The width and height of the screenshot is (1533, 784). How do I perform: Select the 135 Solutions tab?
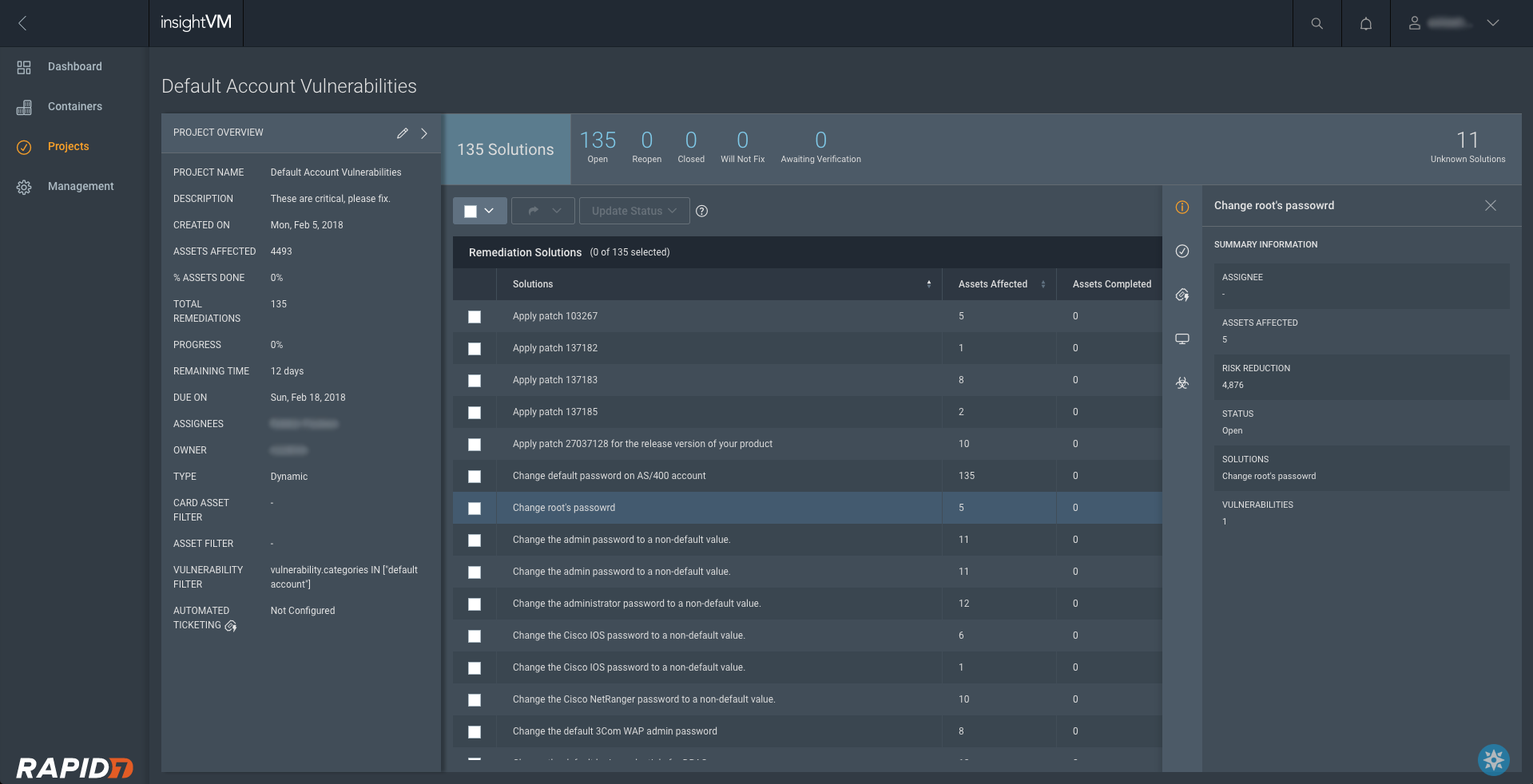pyautogui.click(x=507, y=149)
